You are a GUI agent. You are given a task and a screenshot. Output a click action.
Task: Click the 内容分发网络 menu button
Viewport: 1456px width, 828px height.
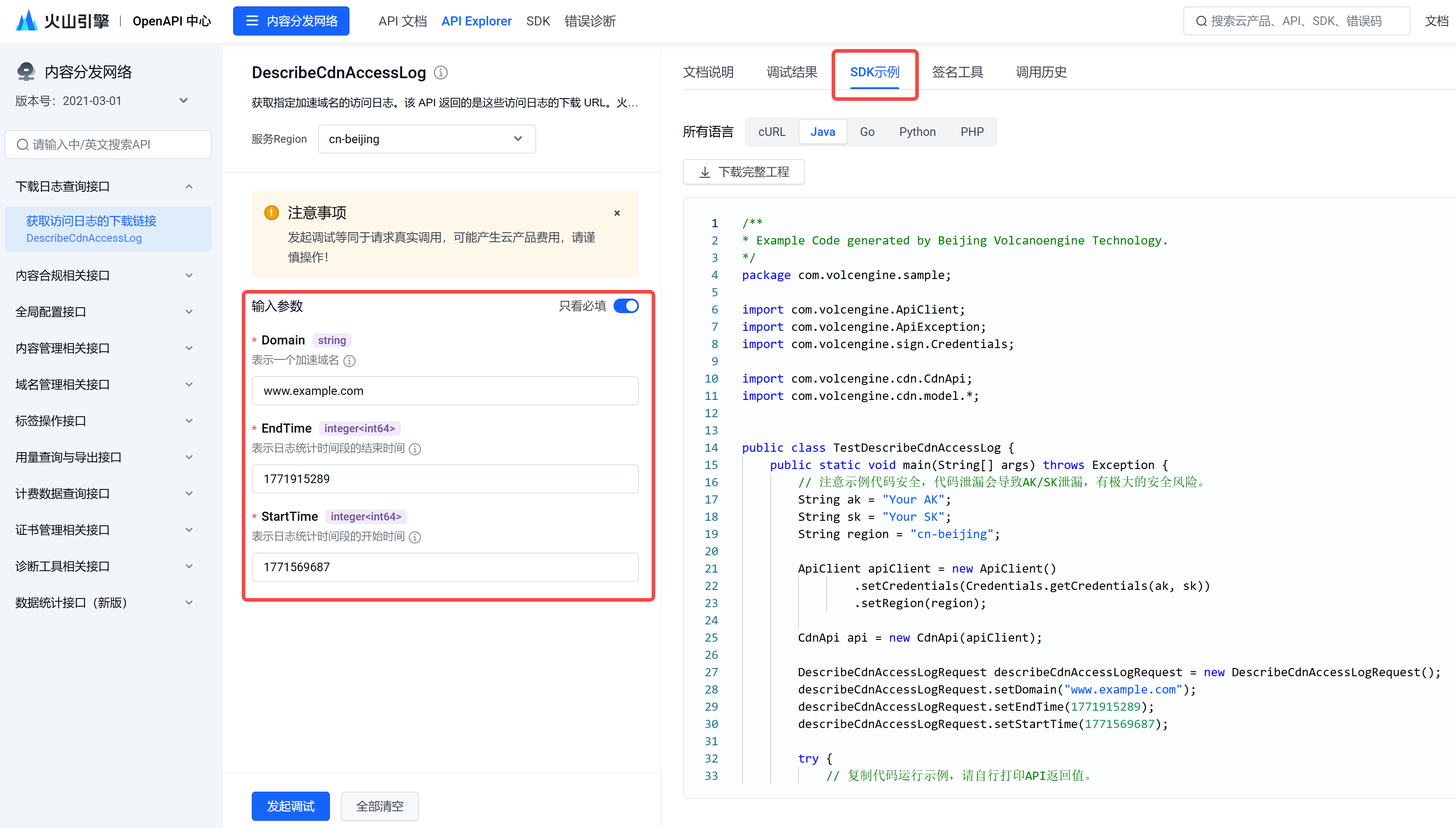pos(291,21)
